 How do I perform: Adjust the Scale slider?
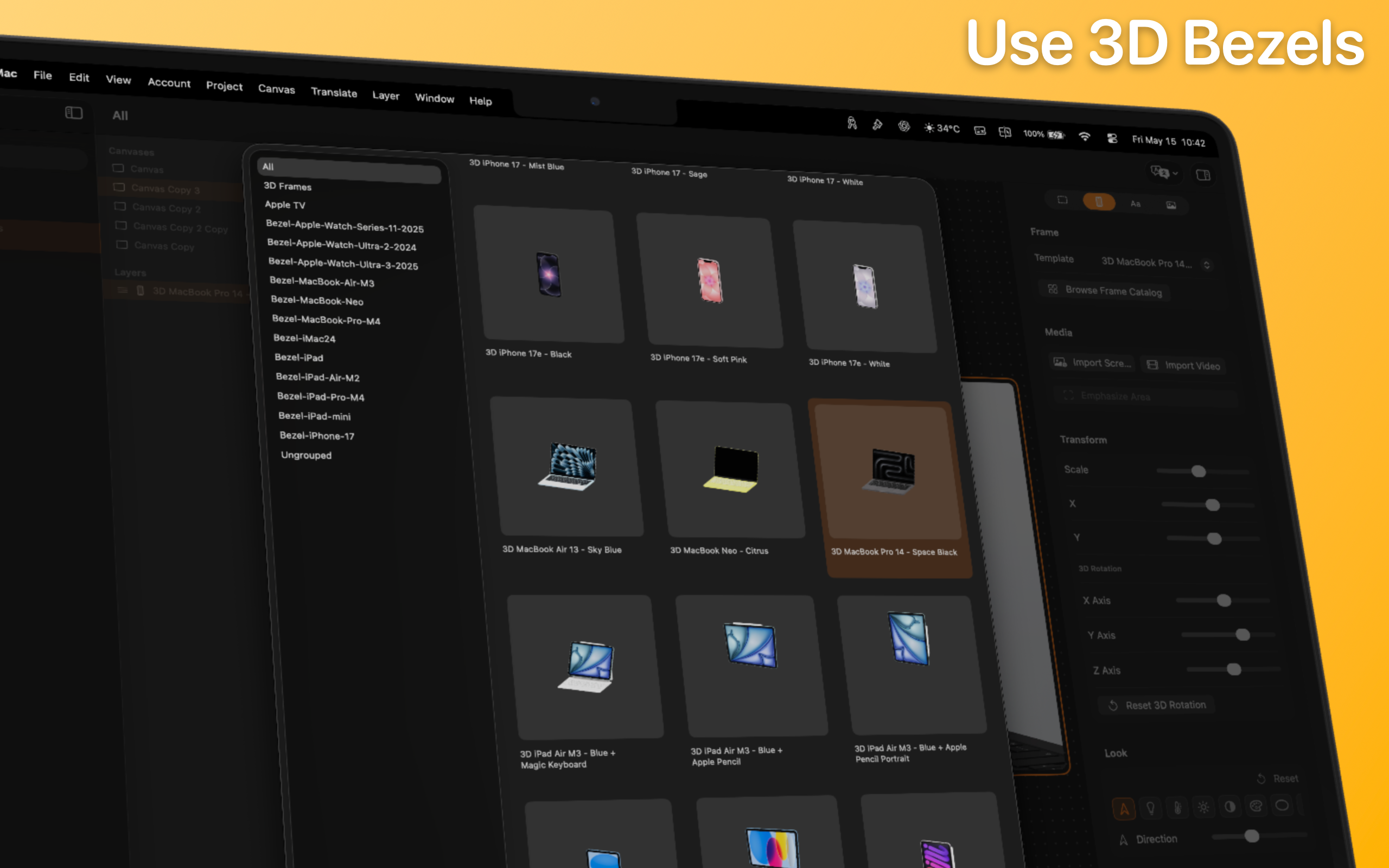(1202, 471)
